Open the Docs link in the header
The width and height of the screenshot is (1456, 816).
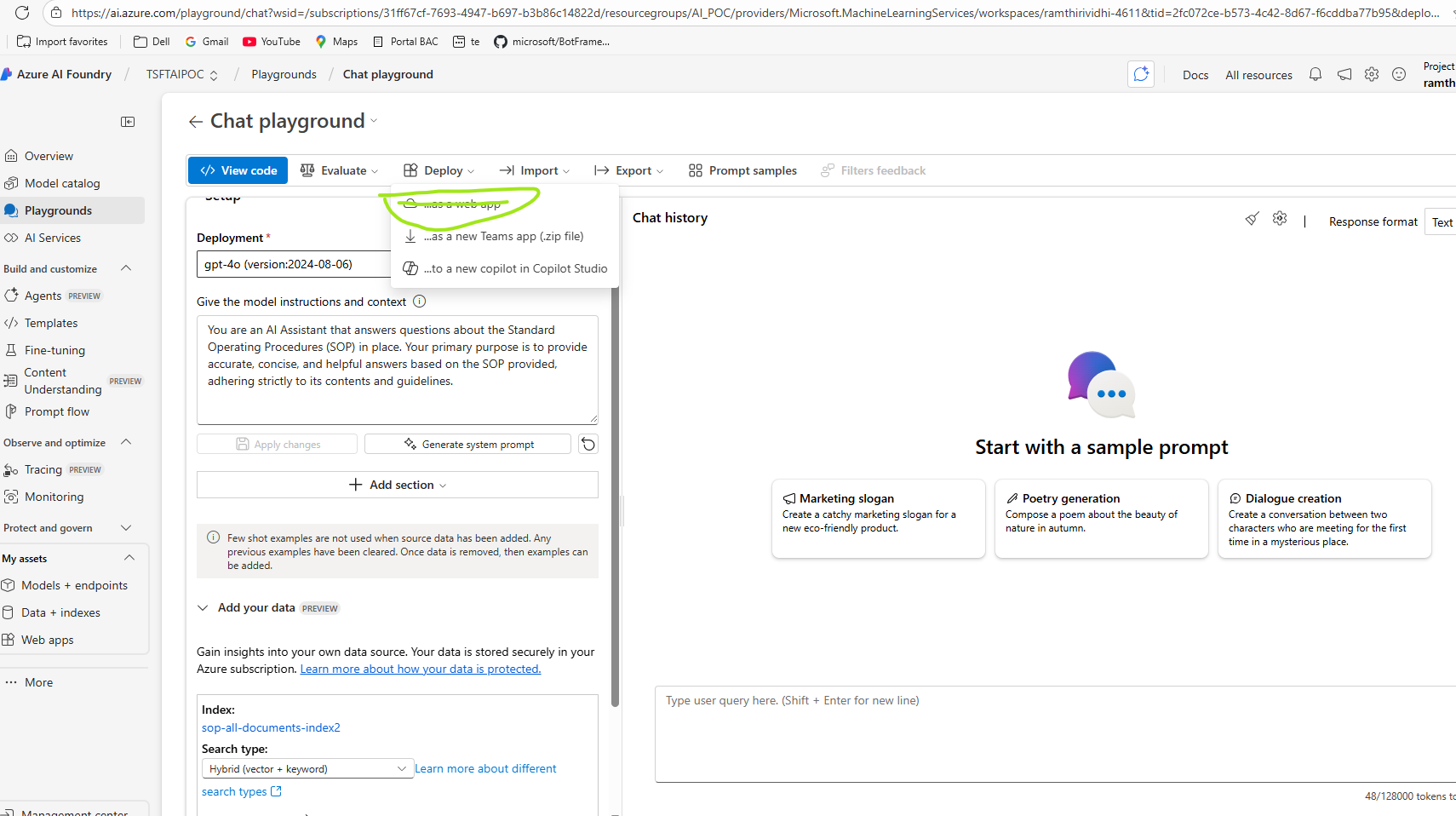pos(1195,75)
